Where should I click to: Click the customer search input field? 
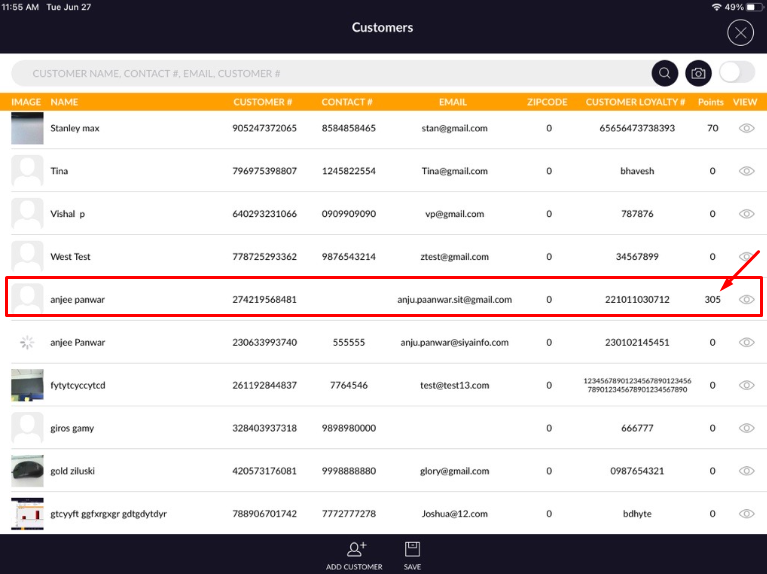point(330,73)
